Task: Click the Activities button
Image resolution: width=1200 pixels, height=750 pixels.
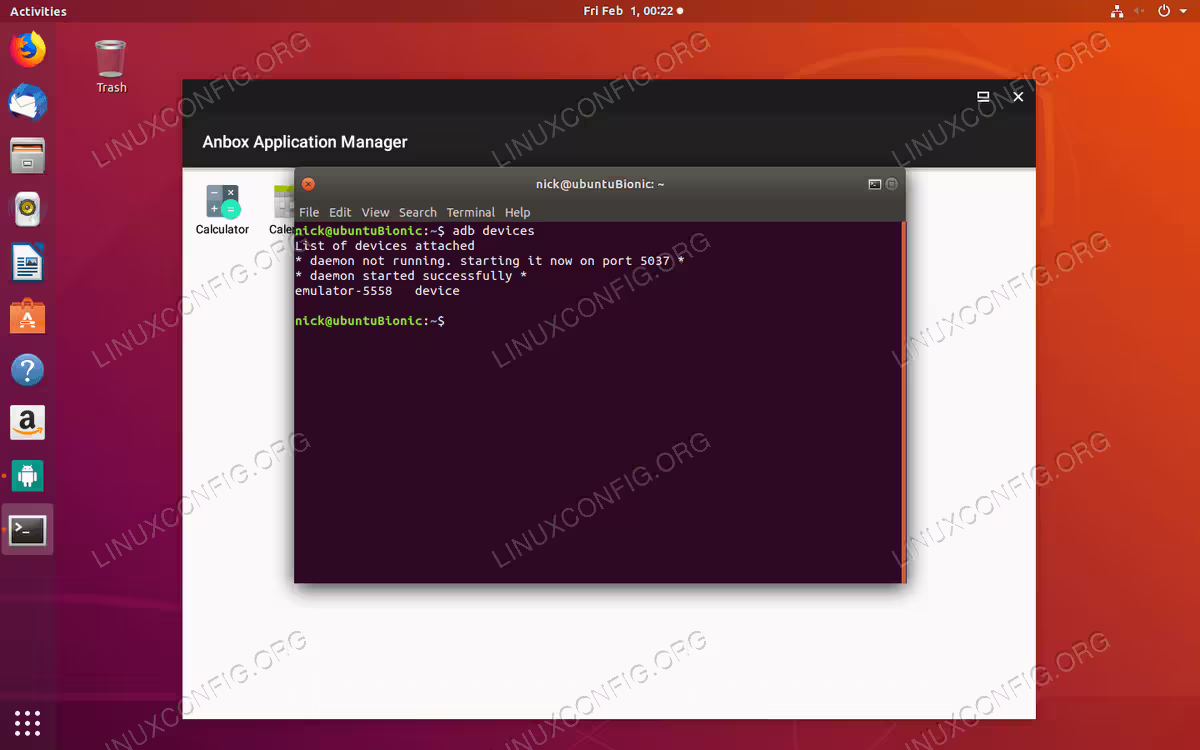Action: (38, 11)
